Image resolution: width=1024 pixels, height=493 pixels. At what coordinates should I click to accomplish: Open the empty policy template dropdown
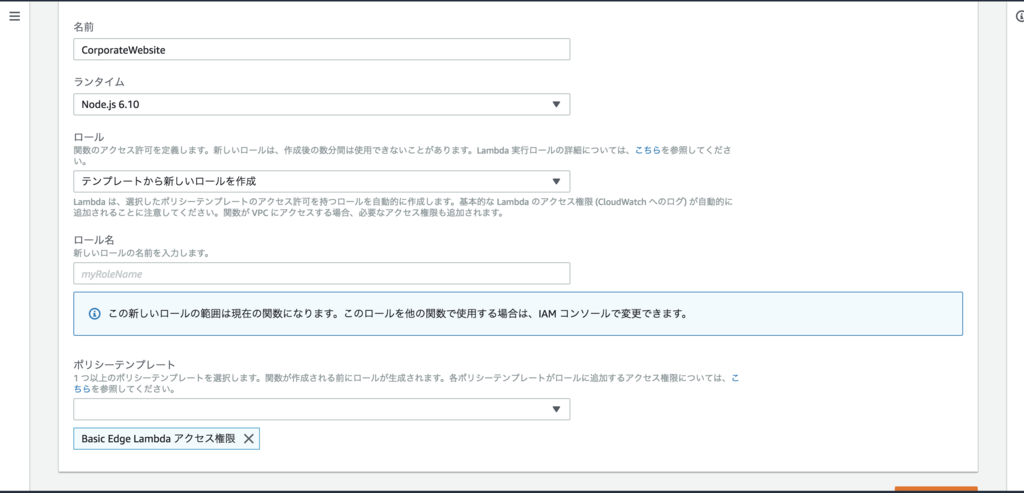pos(321,409)
